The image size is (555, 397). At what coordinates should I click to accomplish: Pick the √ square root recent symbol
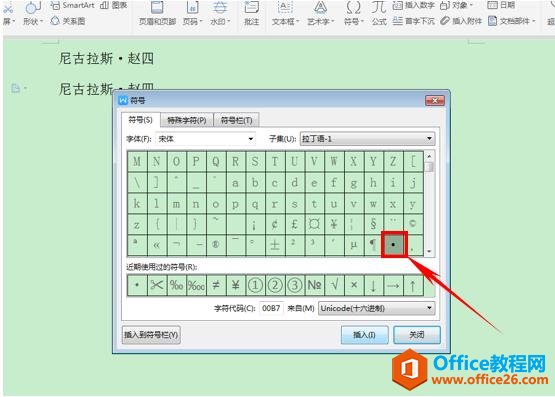pos(333,284)
